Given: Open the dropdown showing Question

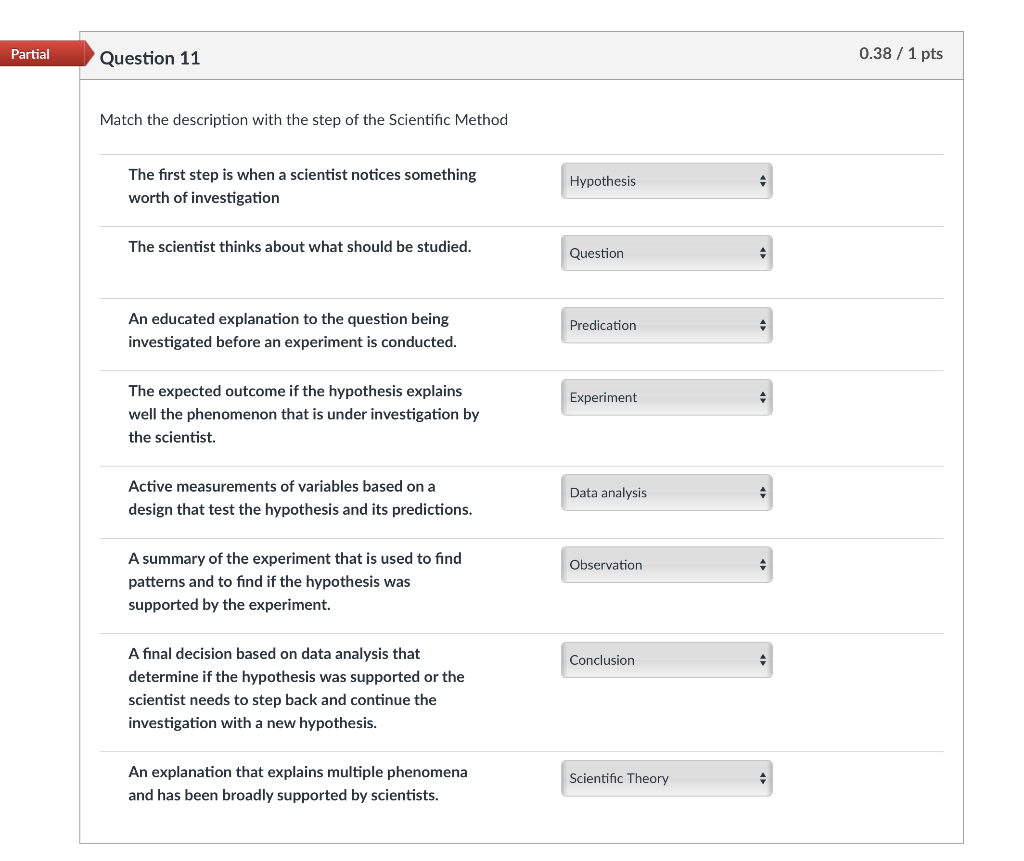Looking at the screenshot, I should [x=666, y=253].
